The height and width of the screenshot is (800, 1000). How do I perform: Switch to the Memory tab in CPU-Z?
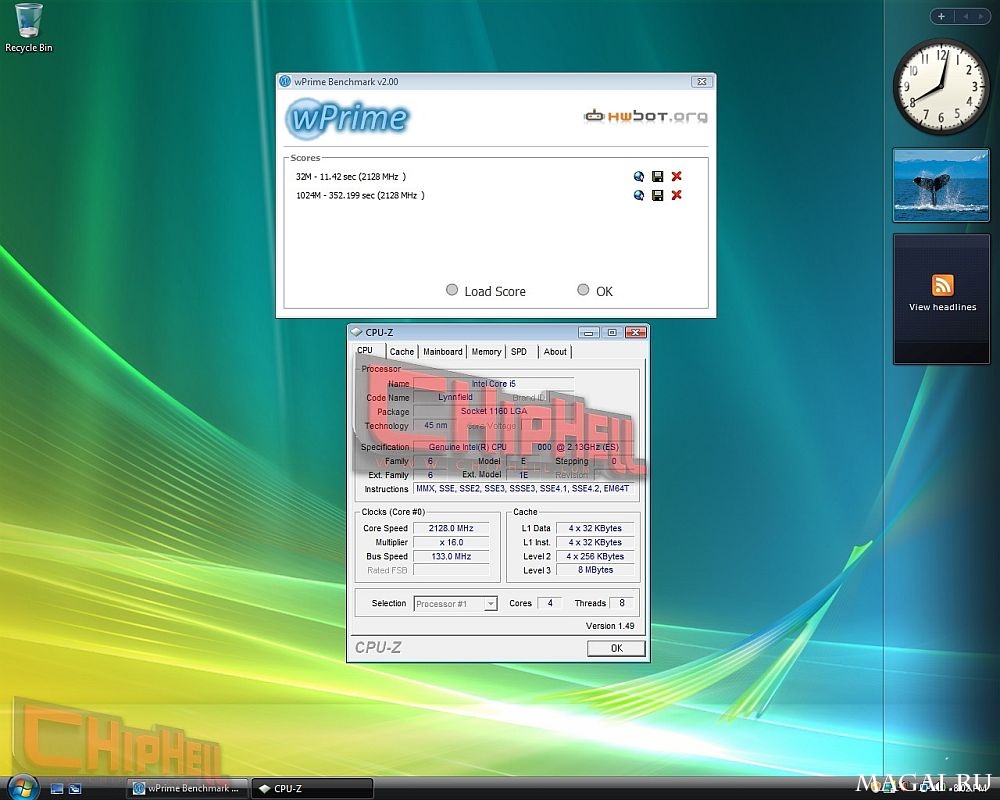pyautogui.click(x=486, y=352)
